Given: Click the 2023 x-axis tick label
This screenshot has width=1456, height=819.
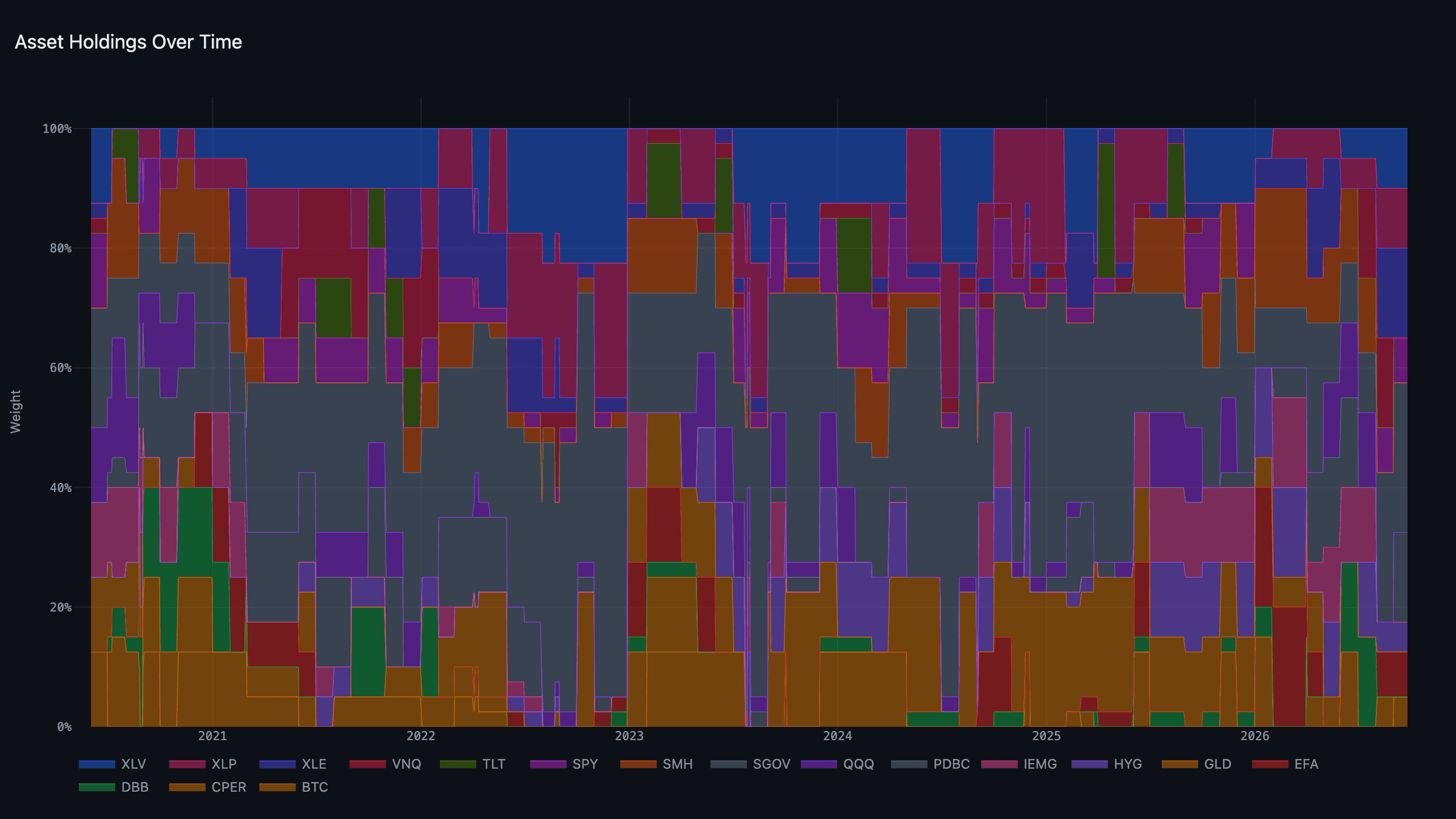Looking at the screenshot, I should tap(629, 736).
